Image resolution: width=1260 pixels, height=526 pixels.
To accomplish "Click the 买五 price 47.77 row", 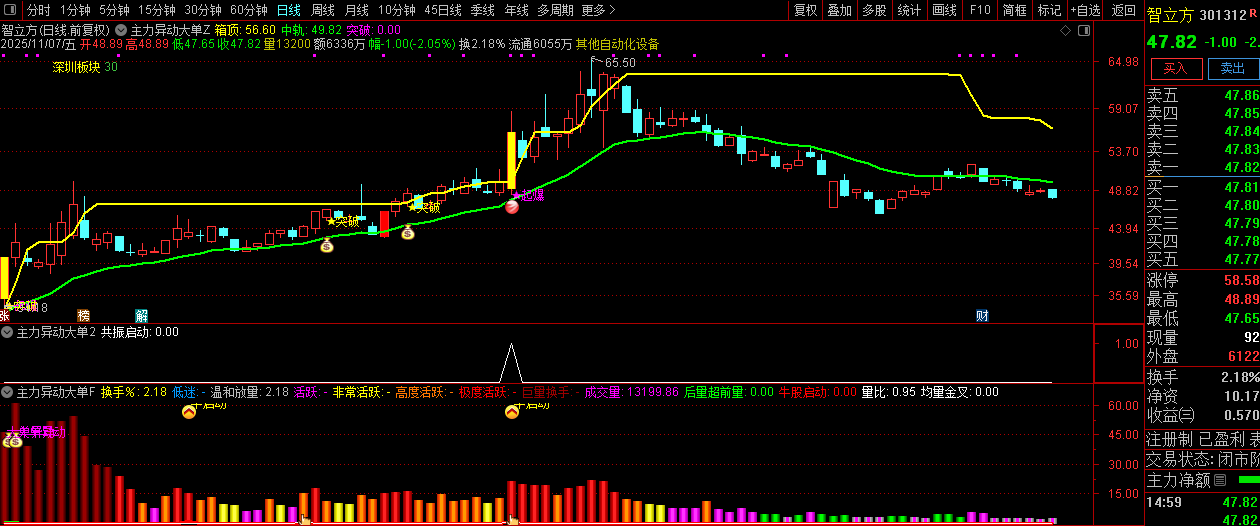I will [x=1203, y=259].
